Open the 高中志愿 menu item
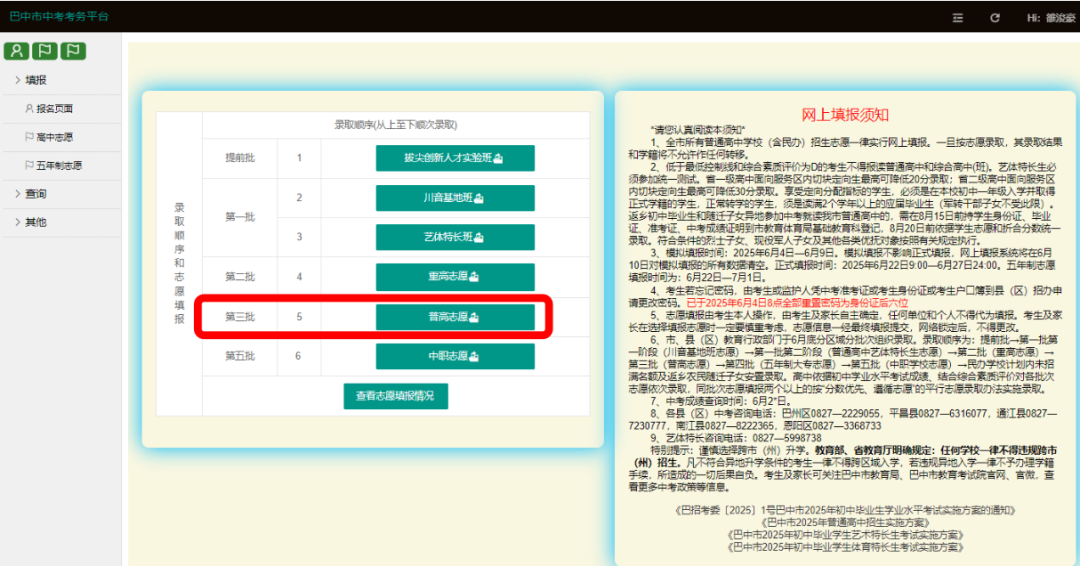The image size is (1080, 566). 55,136
